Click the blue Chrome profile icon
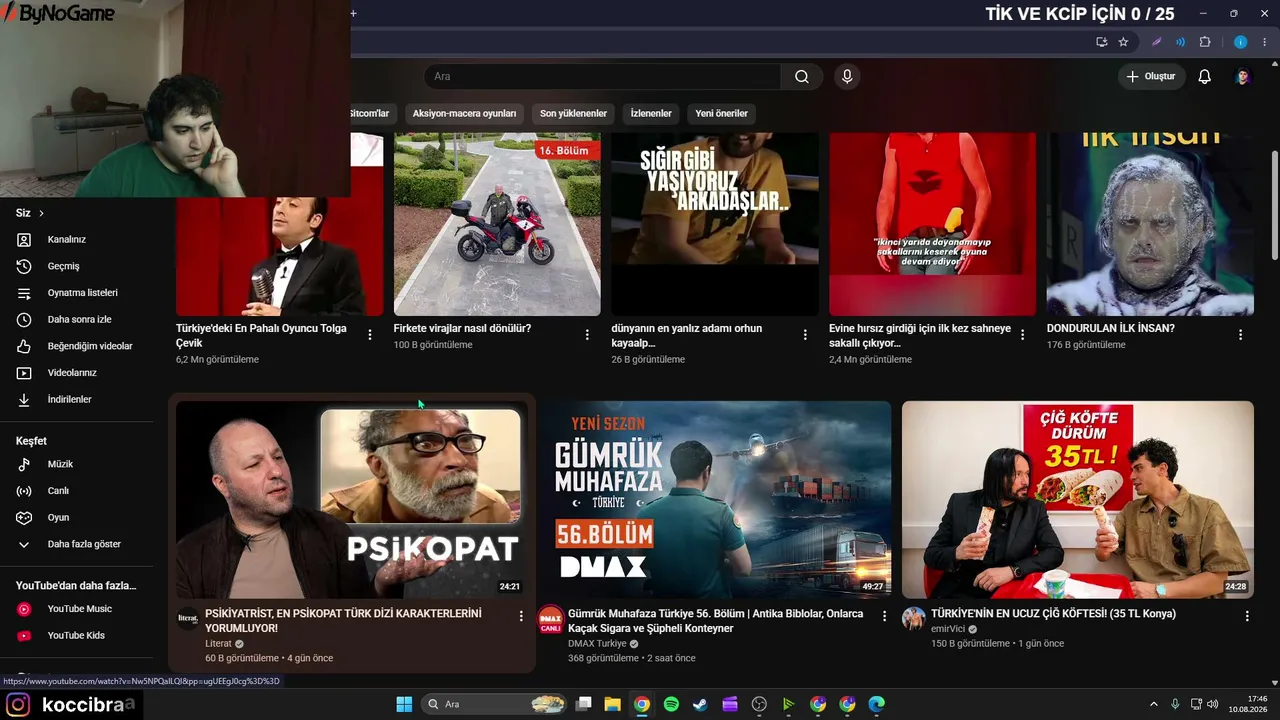The image size is (1280, 720). pyautogui.click(x=1240, y=42)
